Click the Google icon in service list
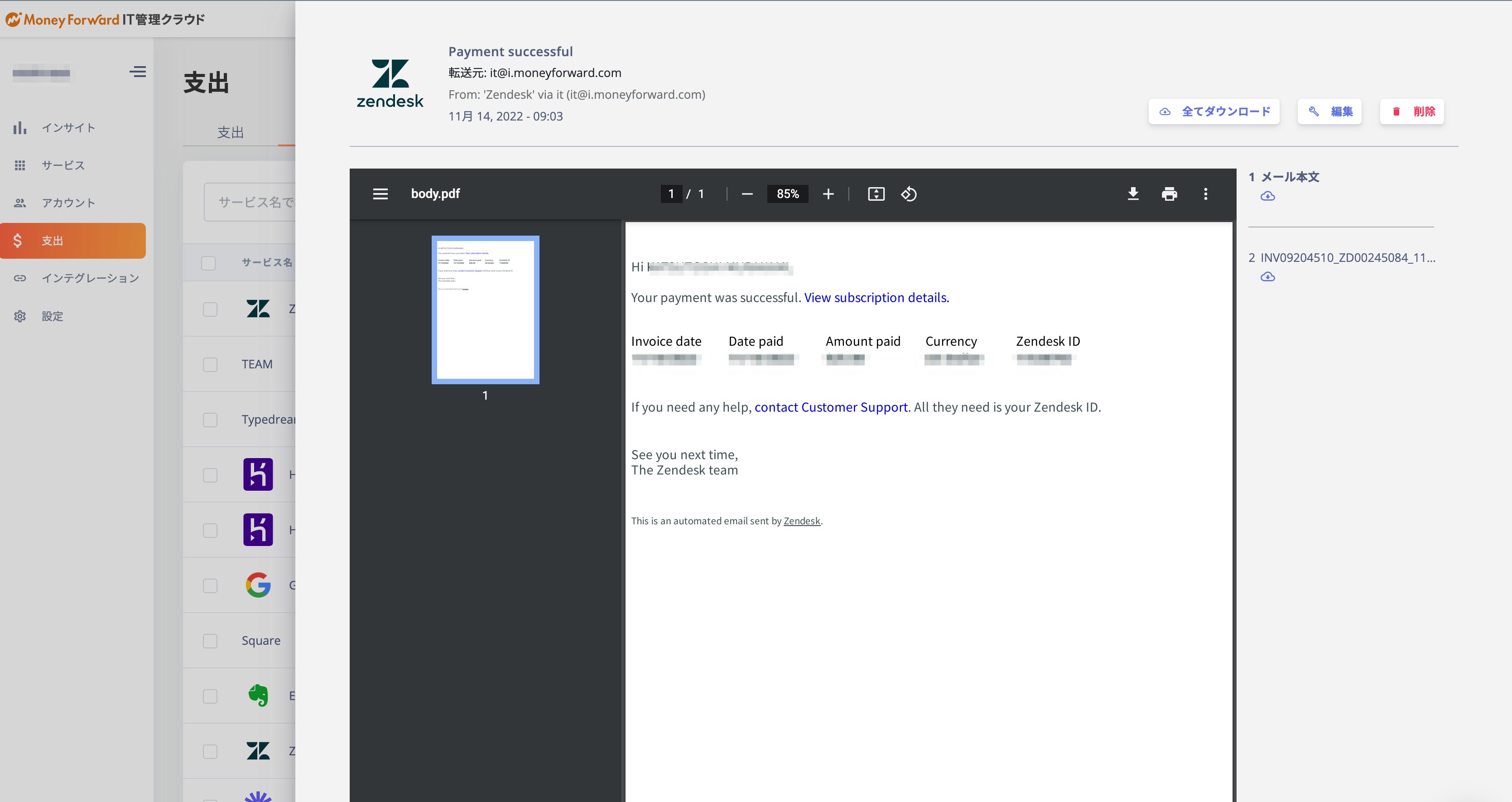The image size is (1512, 802). click(x=258, y=585)
